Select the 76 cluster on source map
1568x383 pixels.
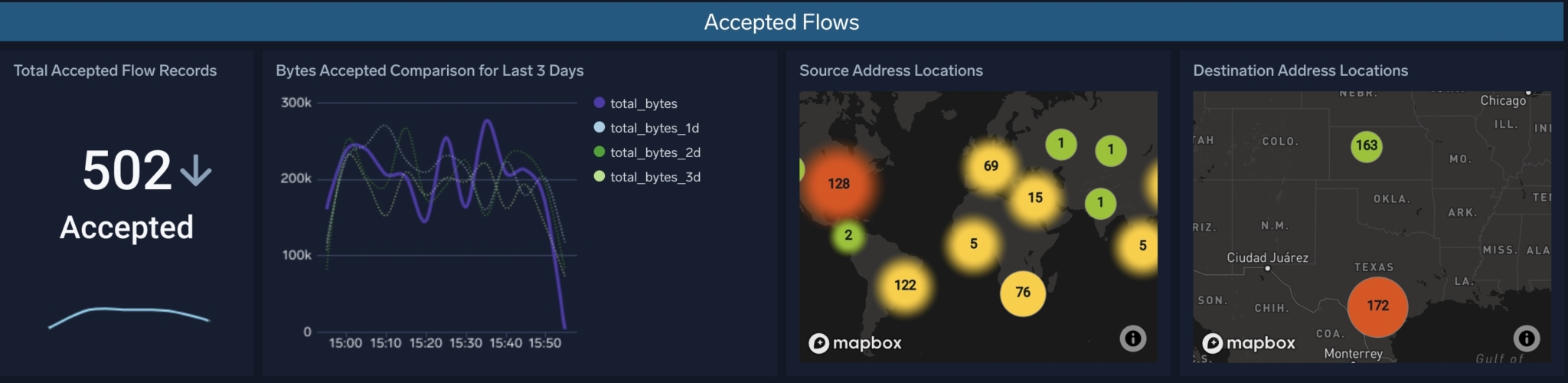(x=1023, y=293)
